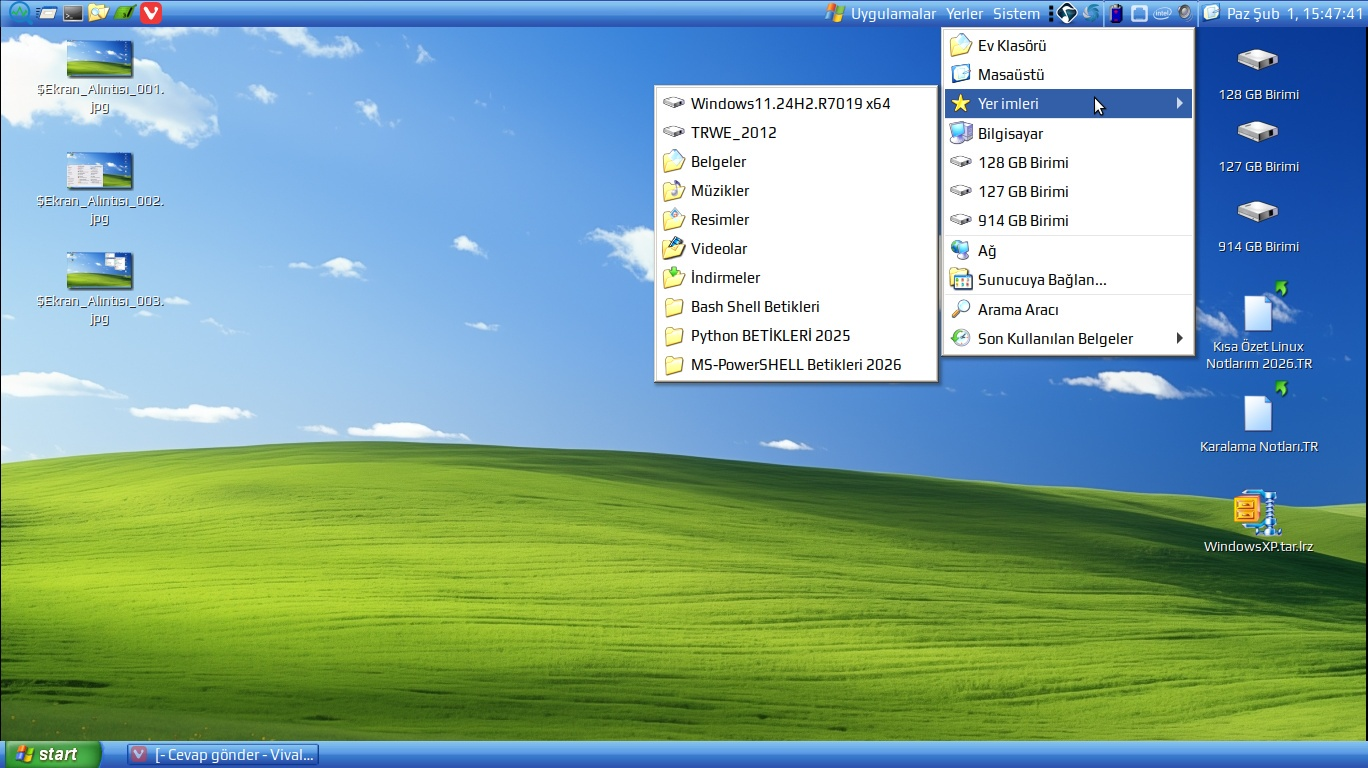Click the battery indicator in the system tray
This screenshot has height=768, width=1368.
coord(1116,13)
